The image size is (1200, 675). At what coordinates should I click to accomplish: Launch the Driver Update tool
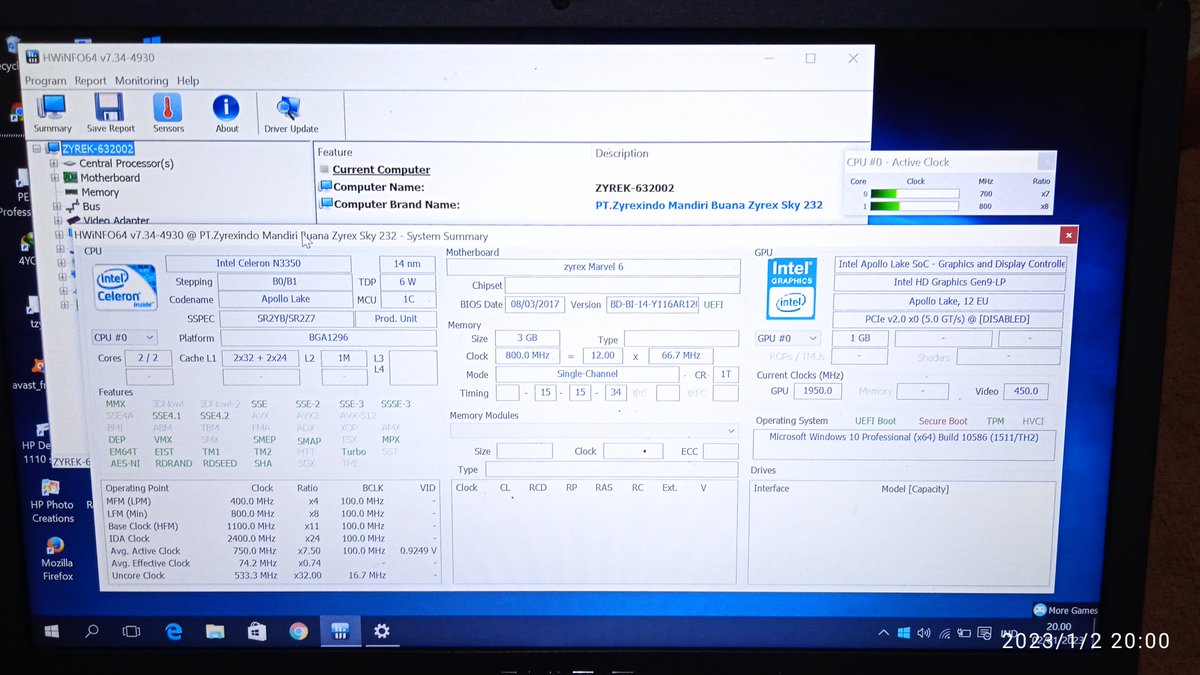click(291, 113)
